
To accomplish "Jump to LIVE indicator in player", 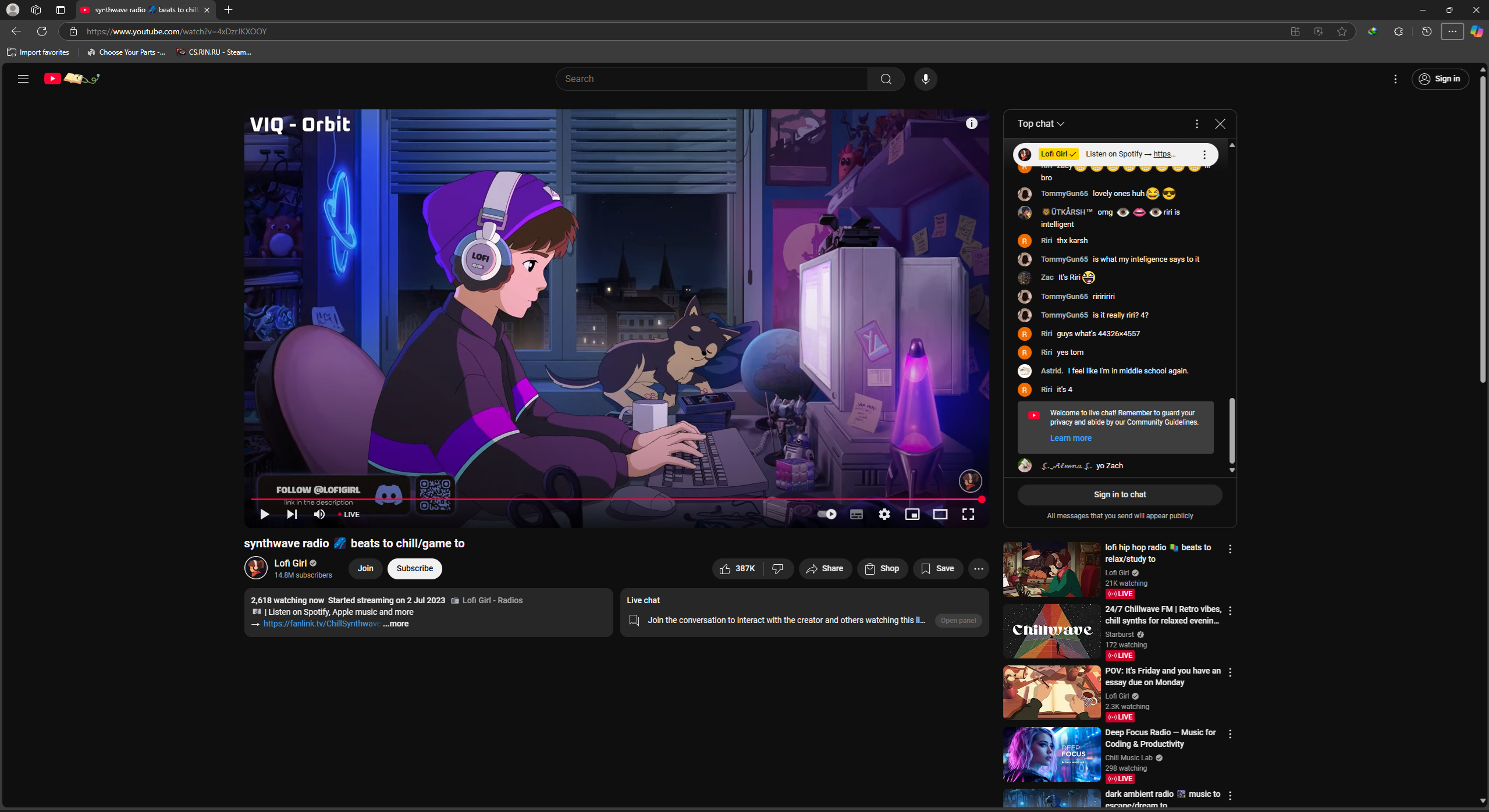I will (349, 514).
